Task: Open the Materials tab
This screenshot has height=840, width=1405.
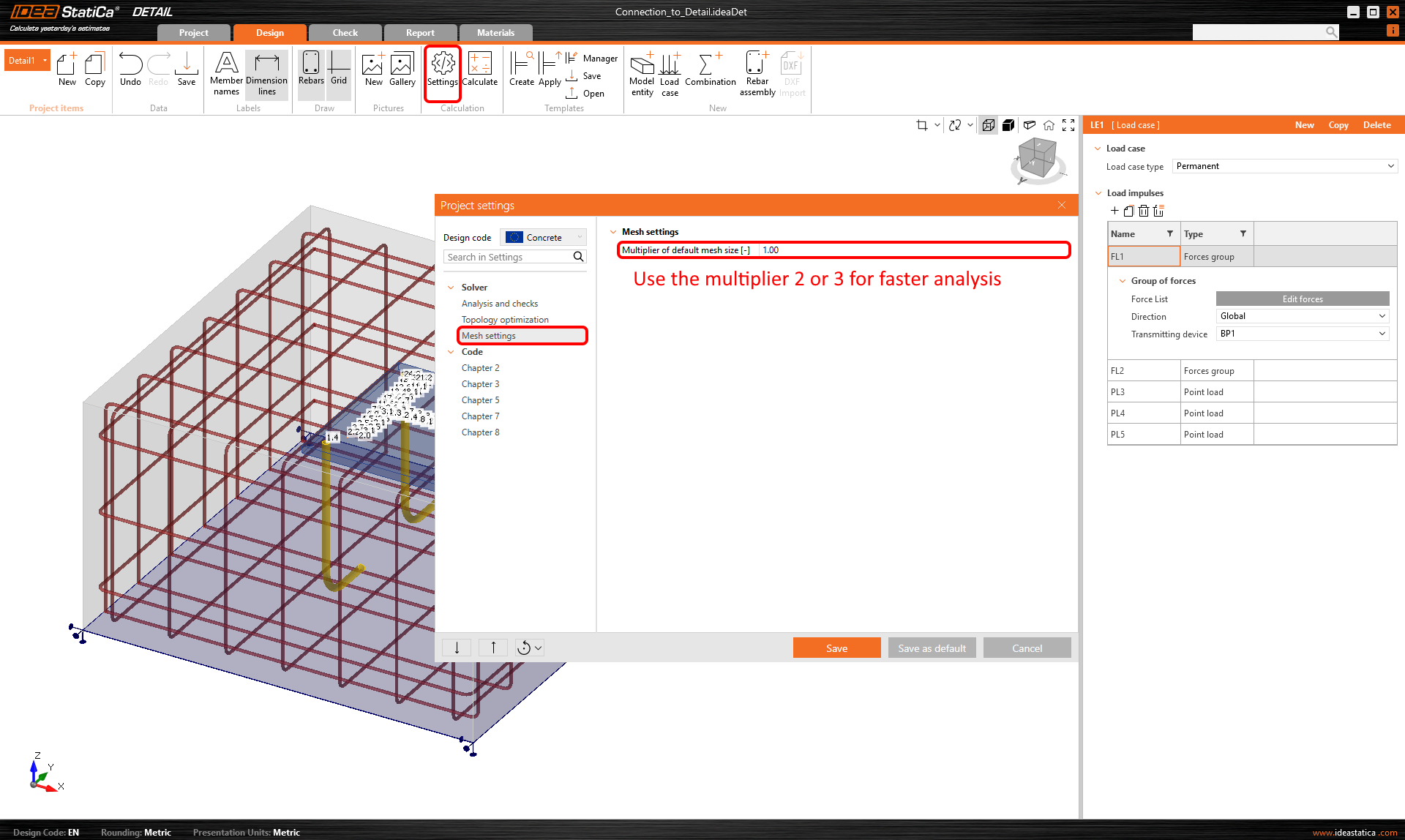Action: (495, 33)
